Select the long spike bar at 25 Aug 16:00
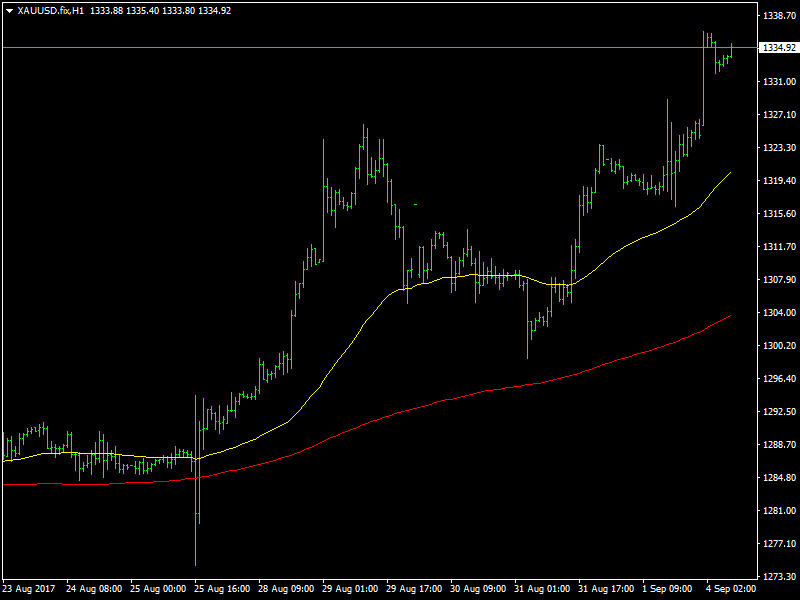 tap(195, 480)
